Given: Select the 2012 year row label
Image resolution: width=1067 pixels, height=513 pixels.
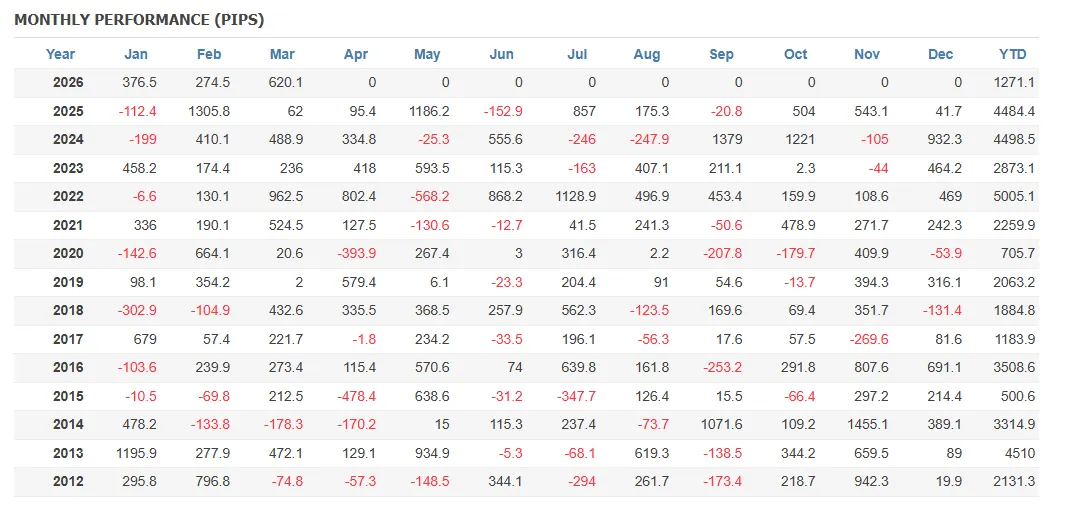Looking at the screenshot, I should click(68, 482).
